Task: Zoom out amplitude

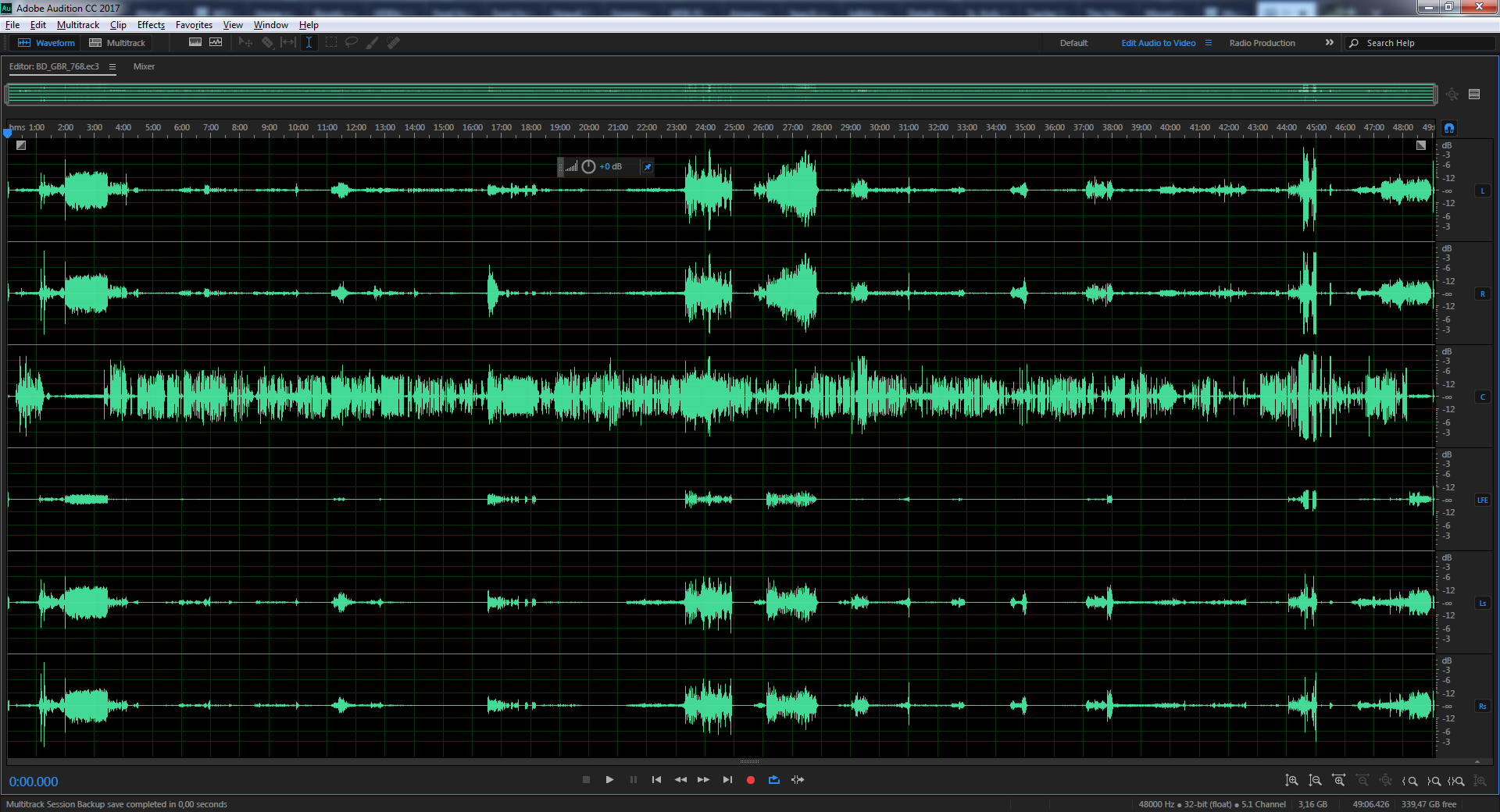Action: 1316,781
